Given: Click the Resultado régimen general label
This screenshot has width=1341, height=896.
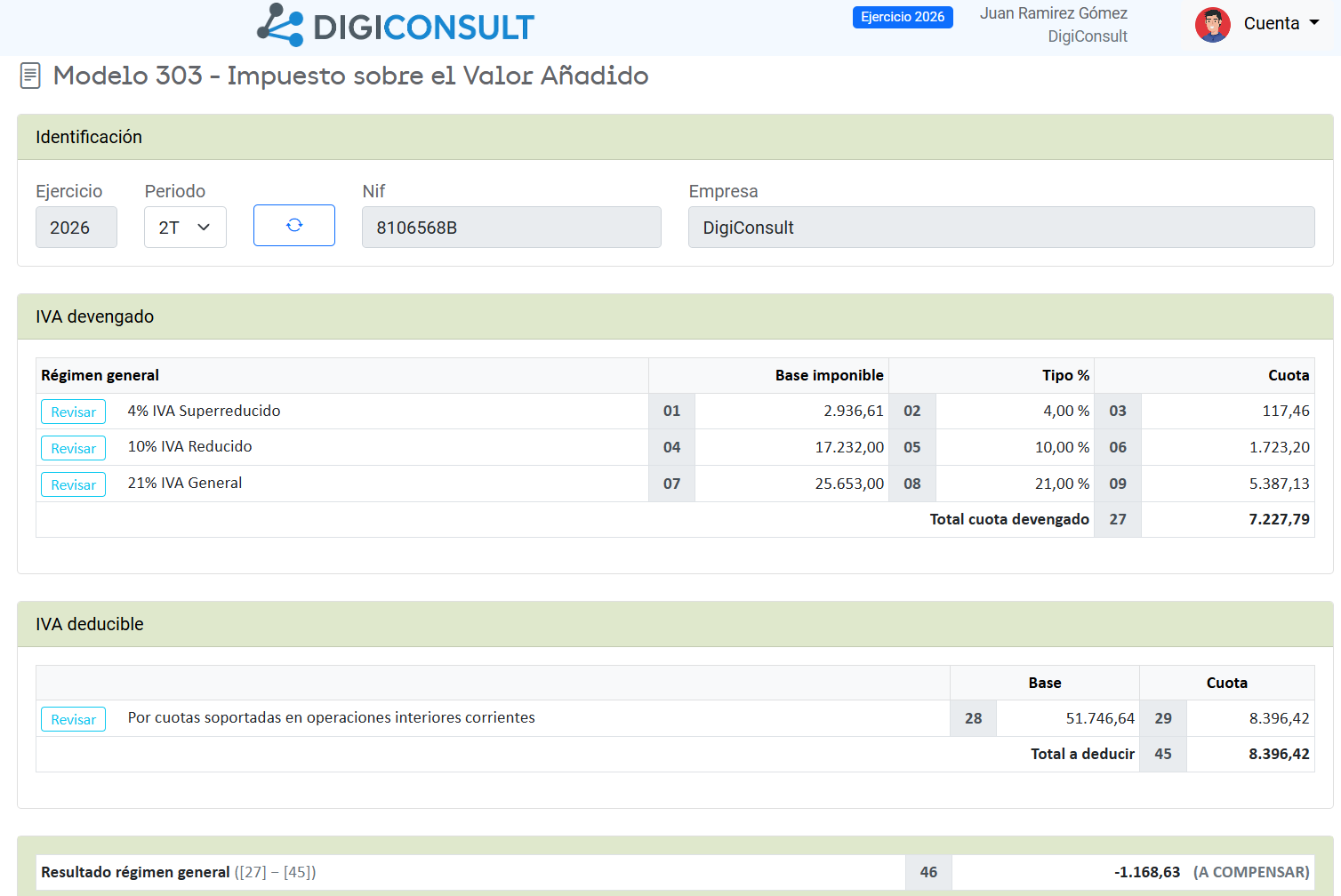Looking at the screenshot, I should pos(135,872).
